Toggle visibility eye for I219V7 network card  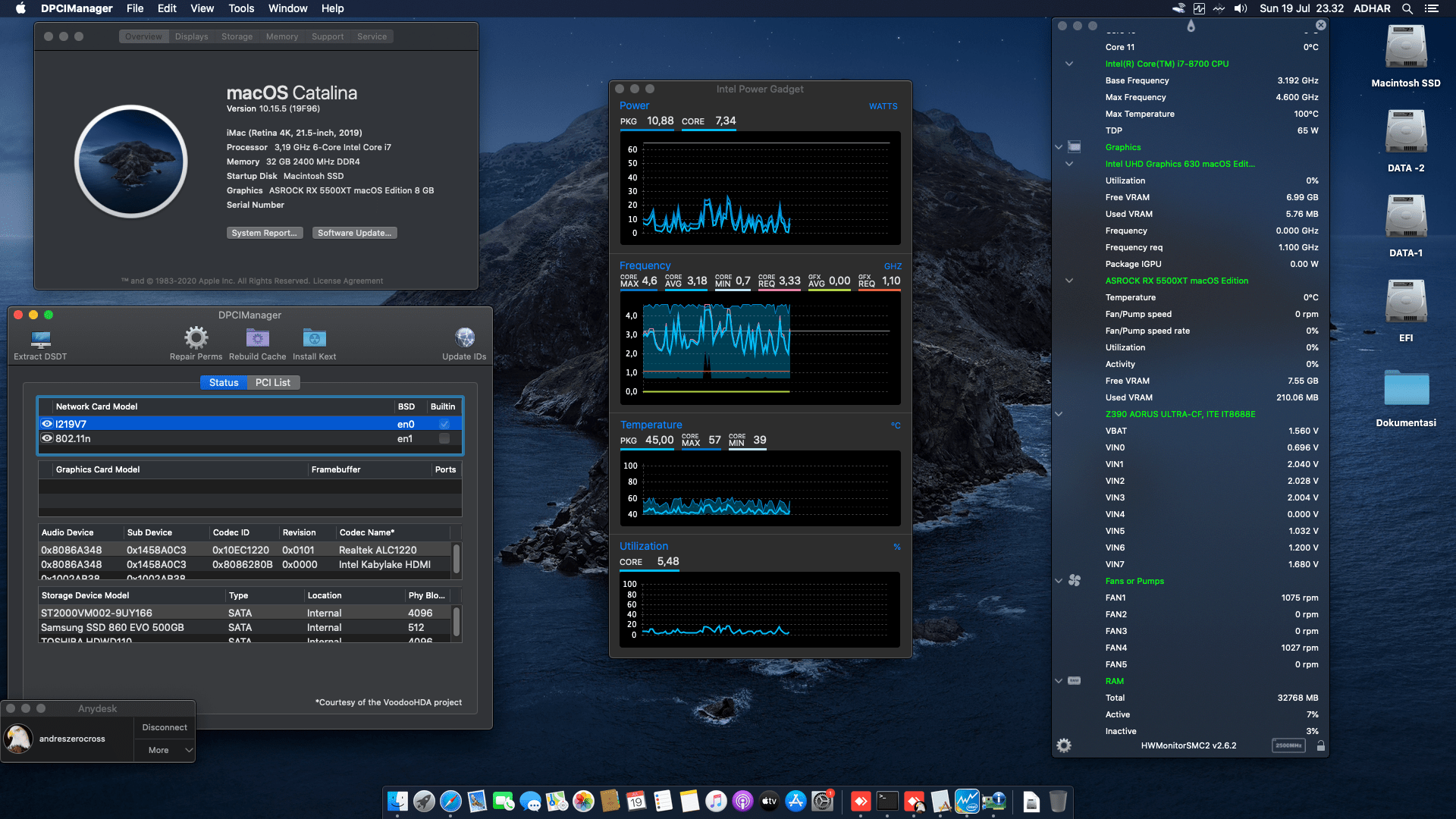point(46,424)
